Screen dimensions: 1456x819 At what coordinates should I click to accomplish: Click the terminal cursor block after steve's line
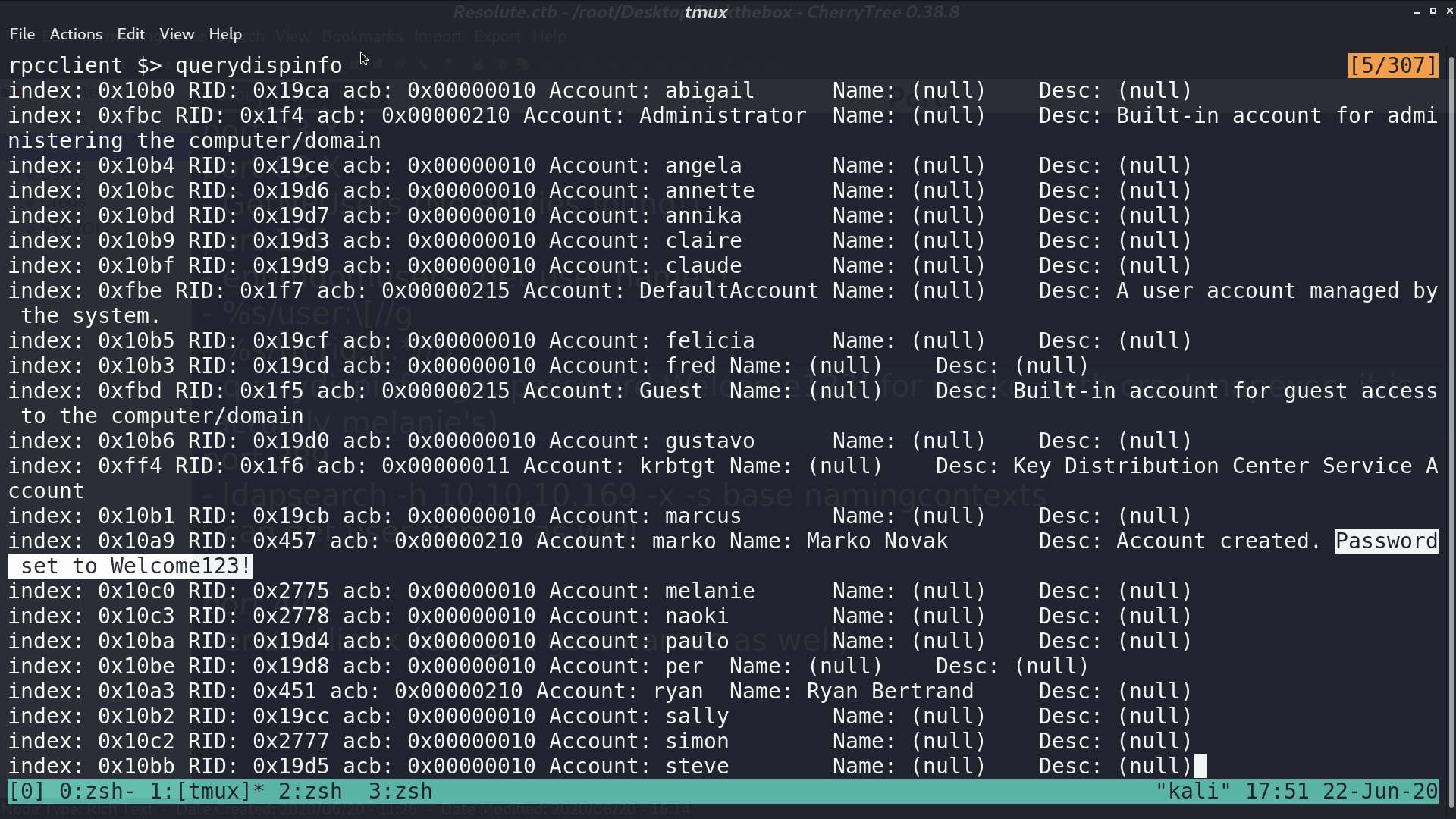click(x=1200, y=766)
